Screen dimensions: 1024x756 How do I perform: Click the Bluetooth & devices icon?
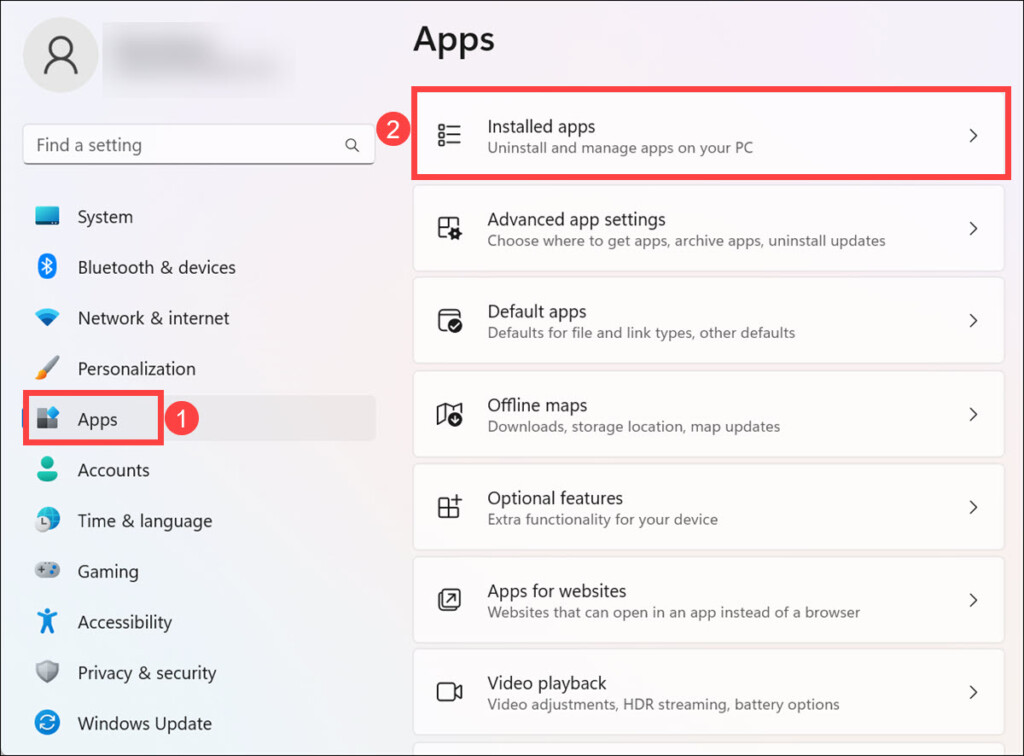[47, 267]
